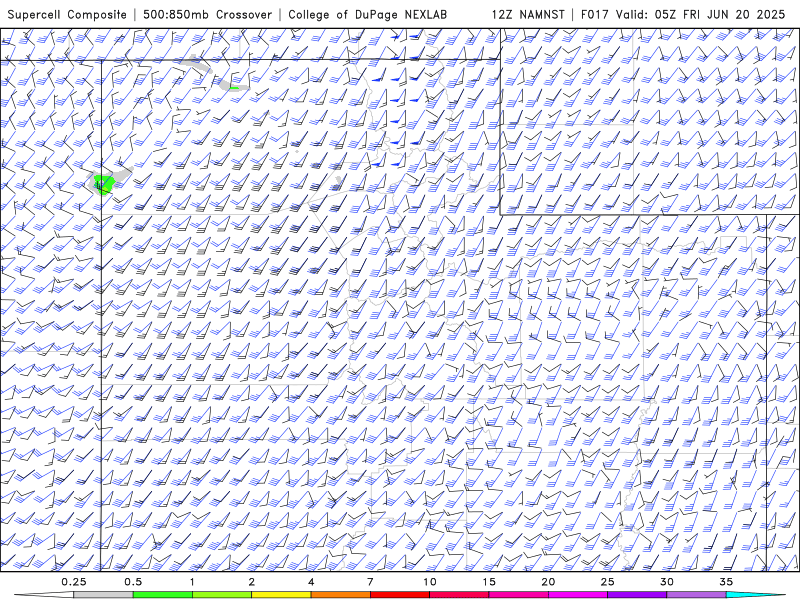Screen dimensions: 800x600
Task: Click the bright green 0.5–1 colorbar segment
Action: click(162, 595)
